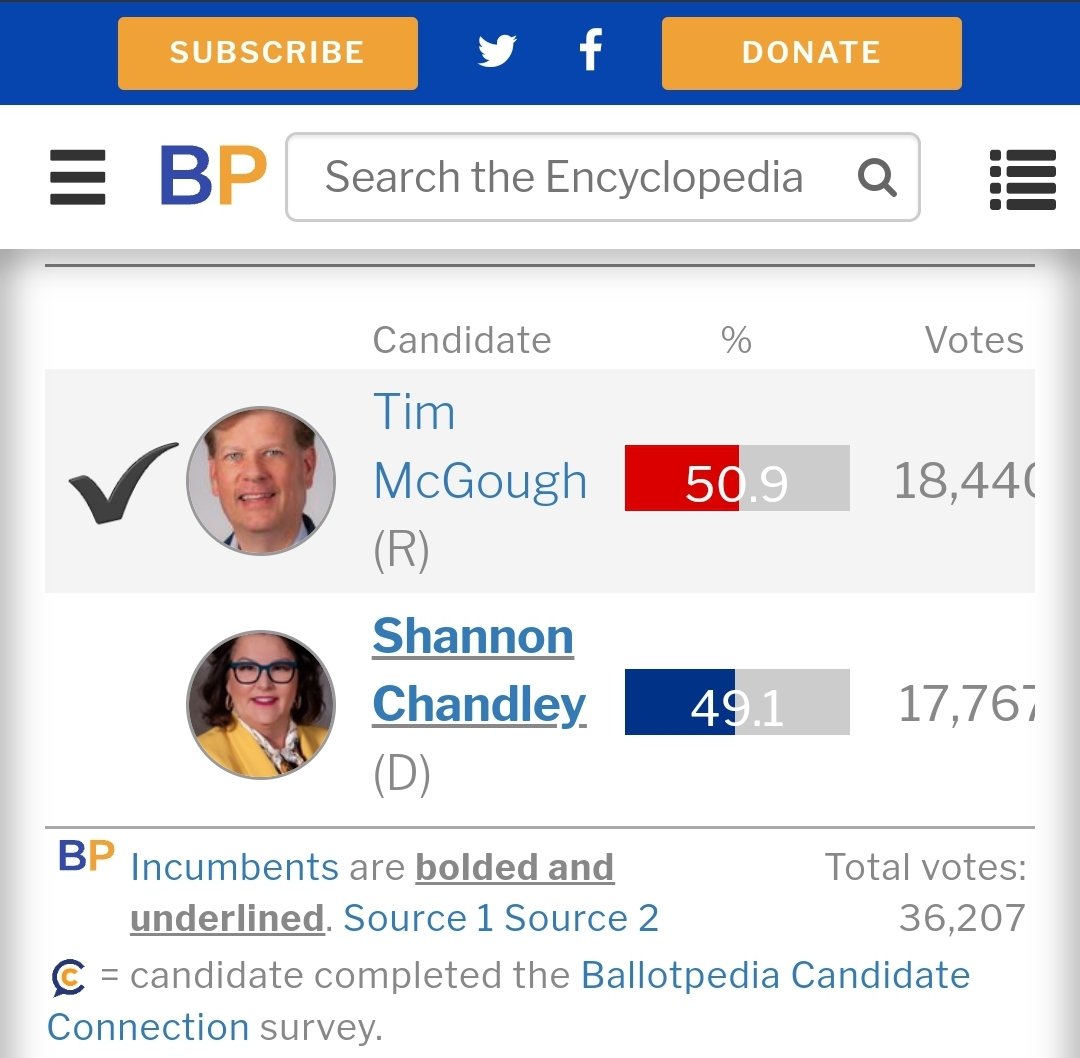Click Shannon Chandley's profile photo
The height and width of the screenshot is (1058, 1080).
click(x=261, y=704)
